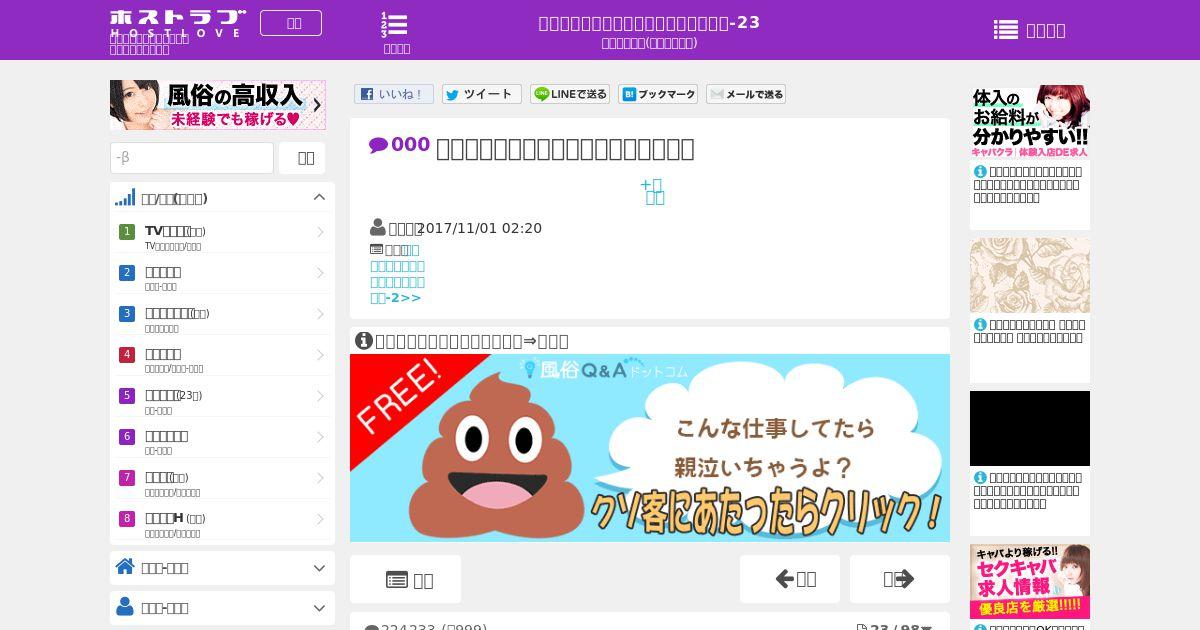Go to the next page with right arrow button
The width and height of the screenshot is (1200, 630).
pyautogui.click(x=900, y=579)
